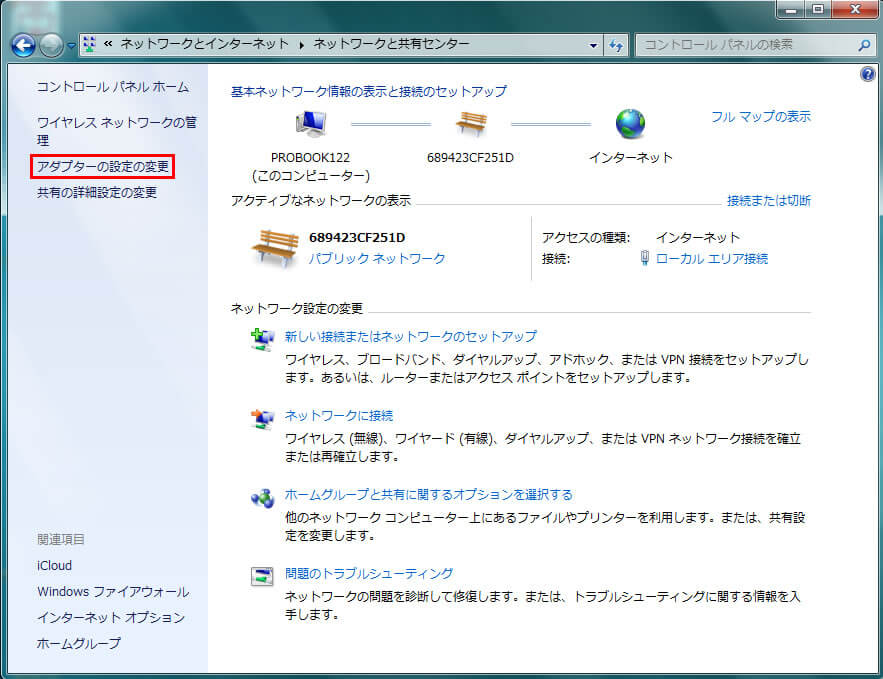Expand the recent pages dropdown next to forward button
The width and height of the screenshot is (883, 679).
[x=71, y=46]
